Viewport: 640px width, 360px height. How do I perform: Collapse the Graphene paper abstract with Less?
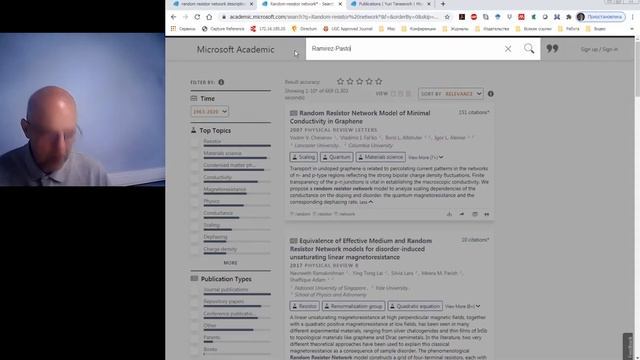tap(366, 202)
